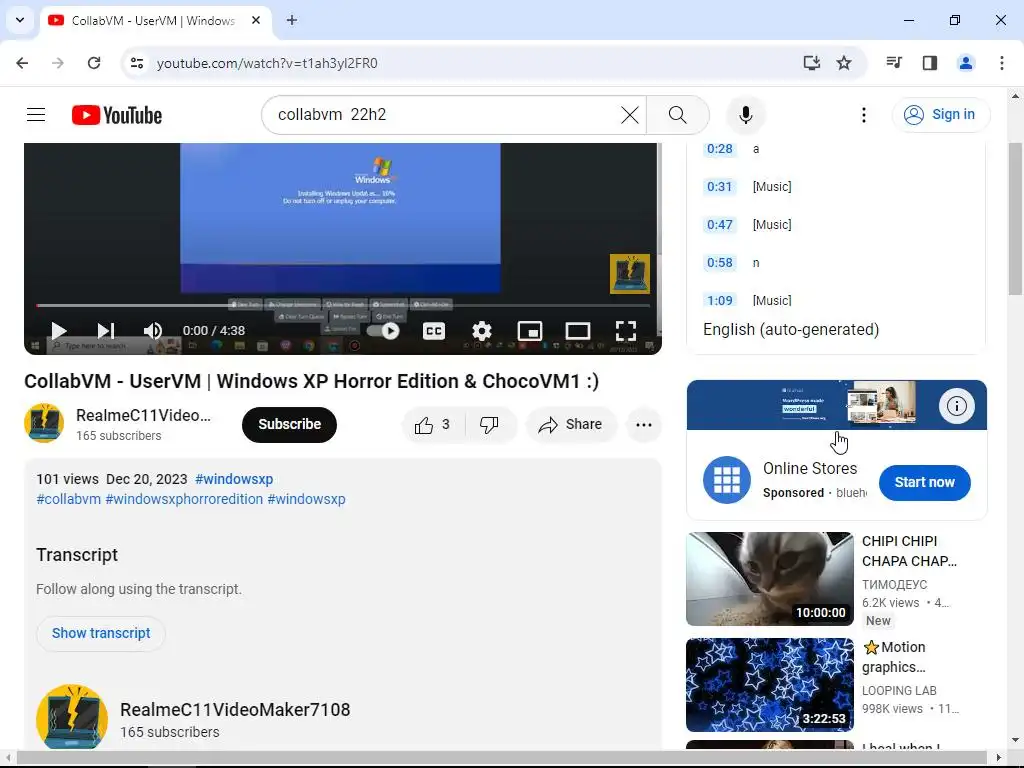Enter full screen mode
This screenshot has width=1024, height=768.
626,331
